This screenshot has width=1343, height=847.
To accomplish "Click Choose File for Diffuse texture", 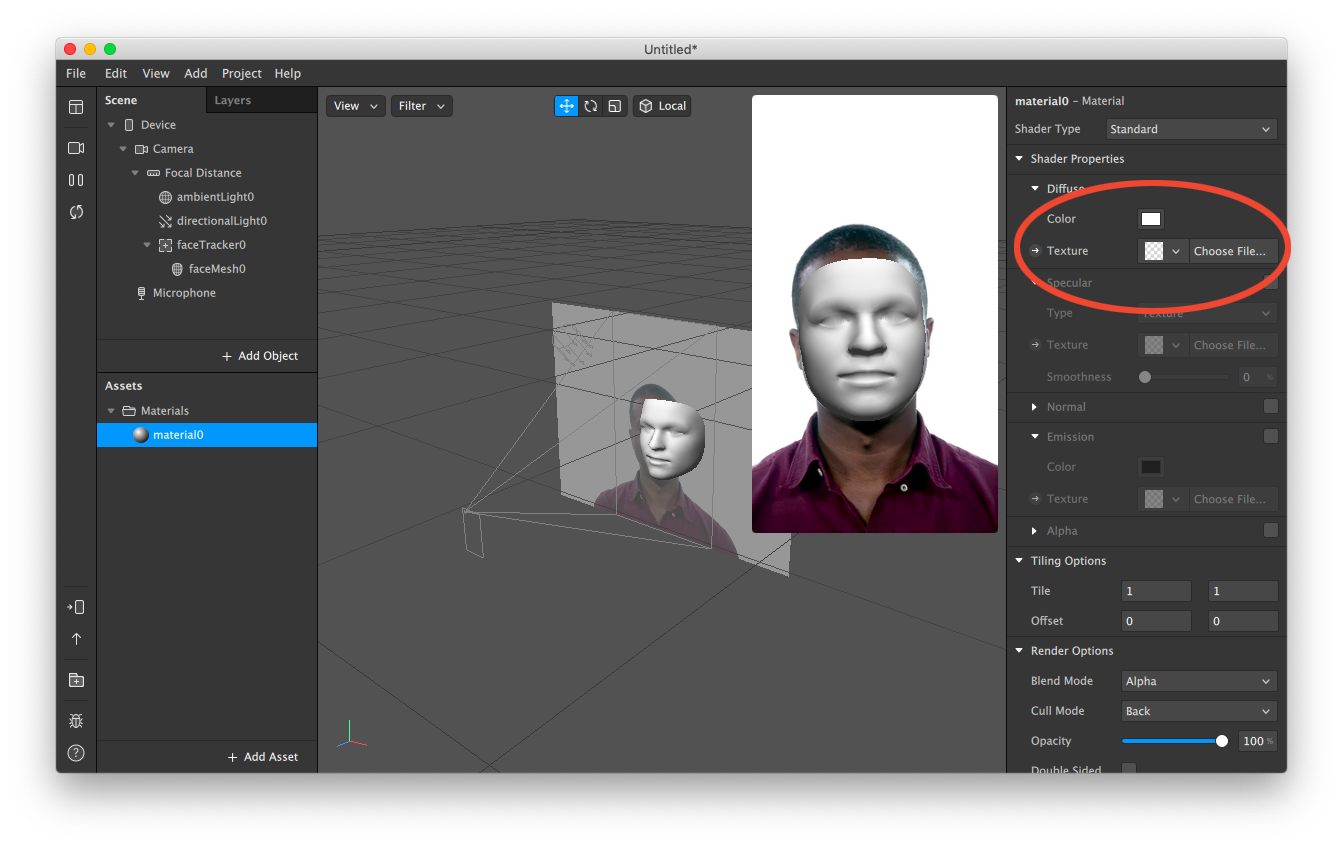I will pos(1229,251).
